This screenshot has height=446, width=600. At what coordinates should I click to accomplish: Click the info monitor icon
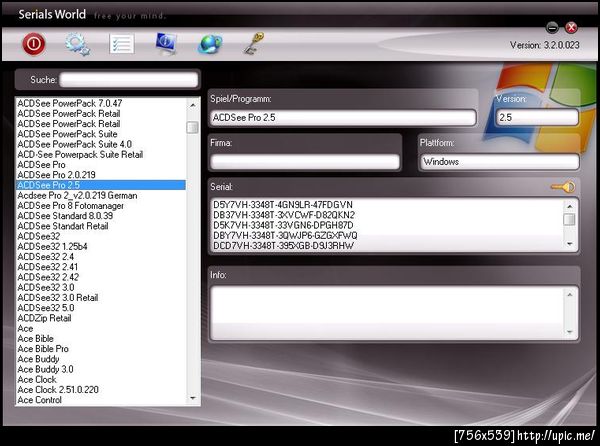[166, 43]
